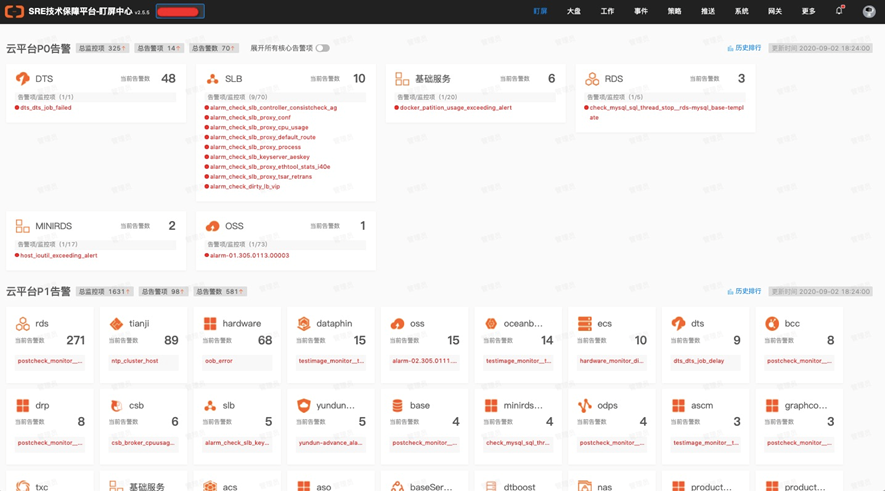The image size is (885, 491).
Task: Click the drp grid icon
Action: pos(23,405)
